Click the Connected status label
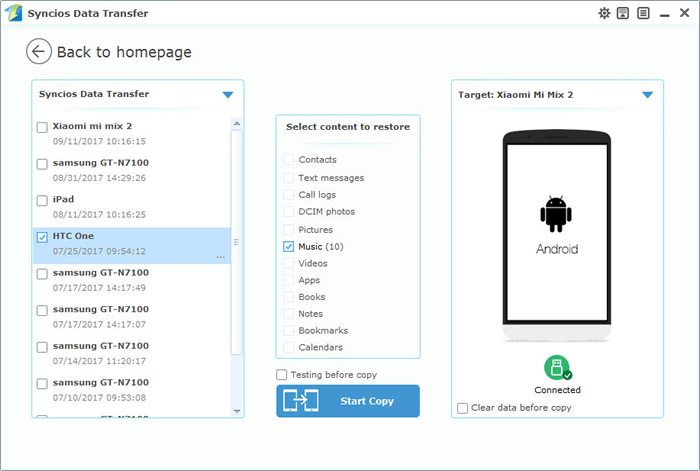The image size is (700, 471). [x=557, y=390]
